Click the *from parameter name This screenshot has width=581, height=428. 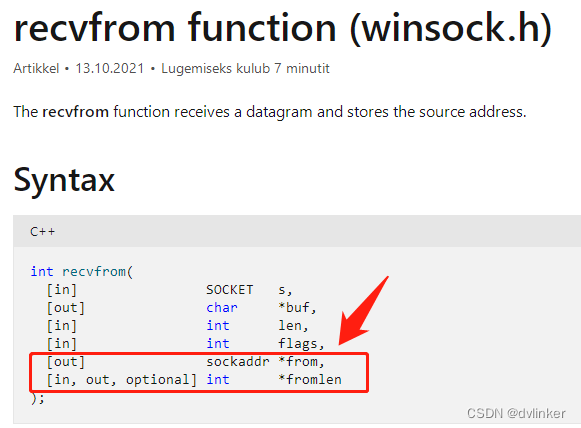point(298,362)
